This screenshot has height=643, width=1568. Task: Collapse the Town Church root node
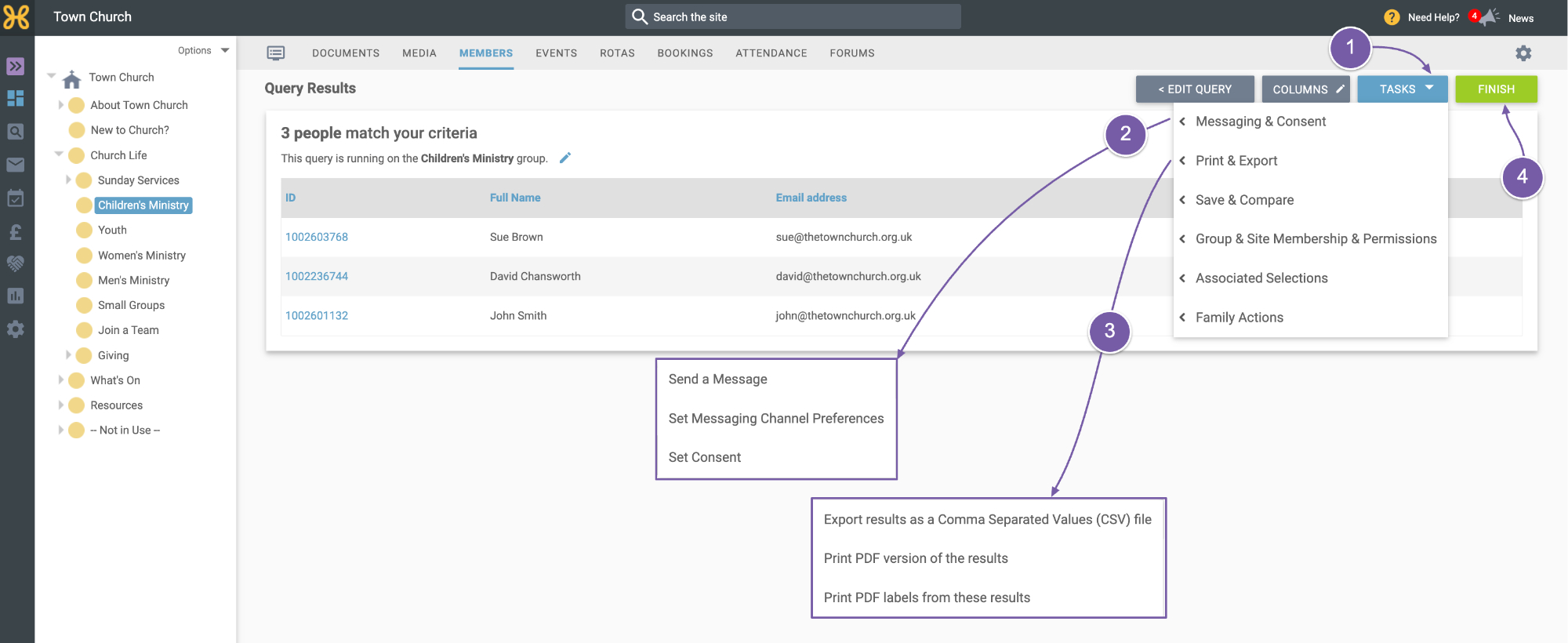tap(52, 76)
